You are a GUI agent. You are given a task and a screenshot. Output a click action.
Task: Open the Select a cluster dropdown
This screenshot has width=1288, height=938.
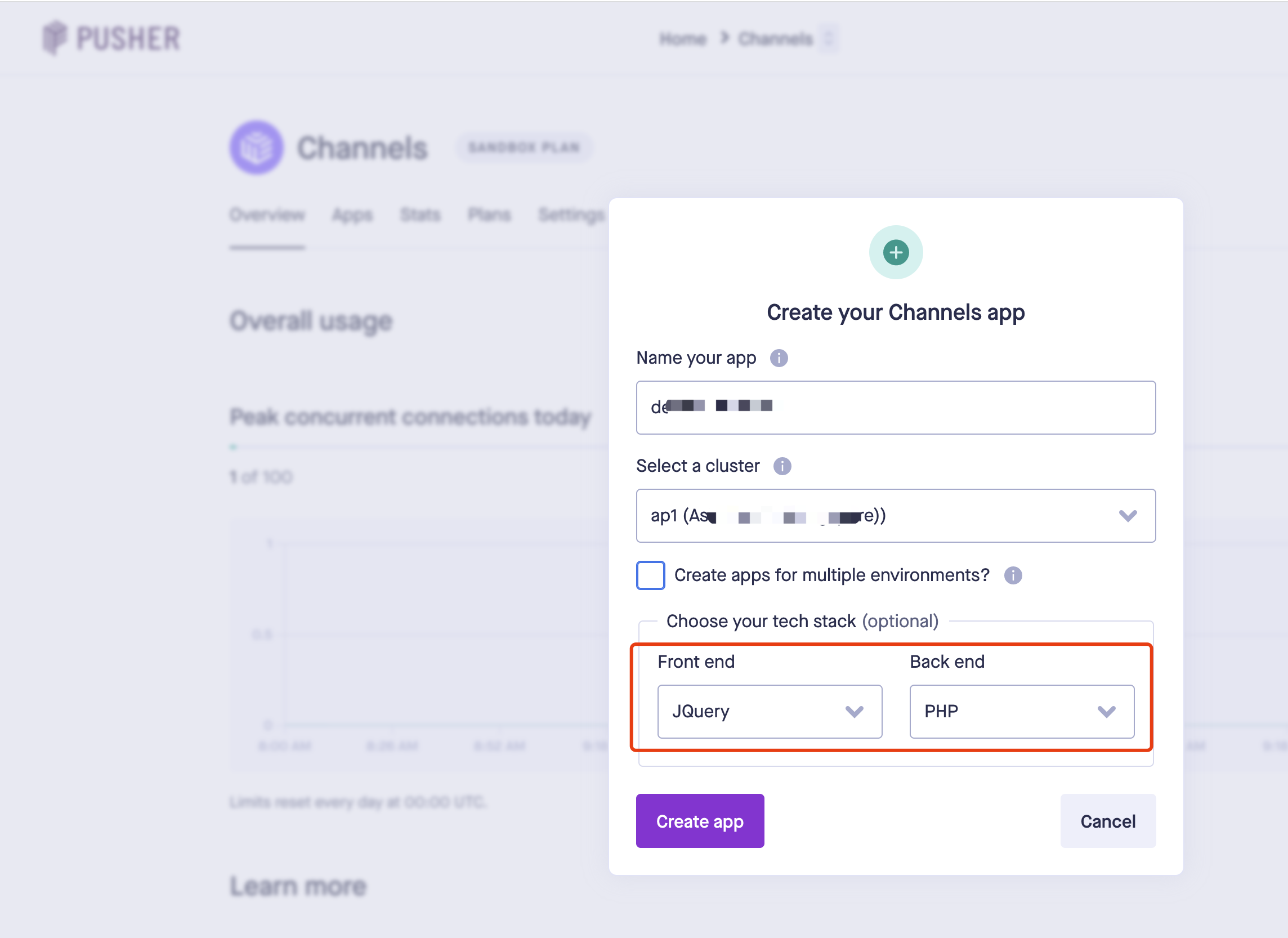click(x=895, y=515)
